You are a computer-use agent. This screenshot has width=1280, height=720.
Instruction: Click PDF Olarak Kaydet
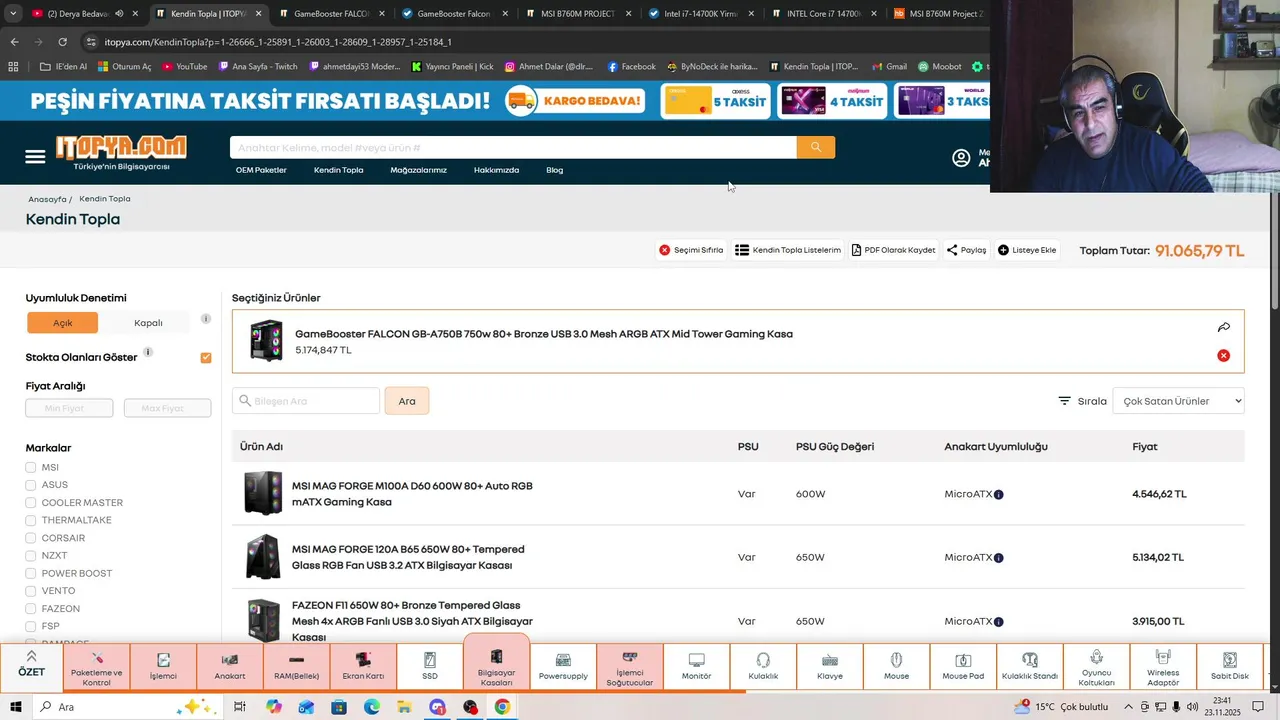click(893, 250)
